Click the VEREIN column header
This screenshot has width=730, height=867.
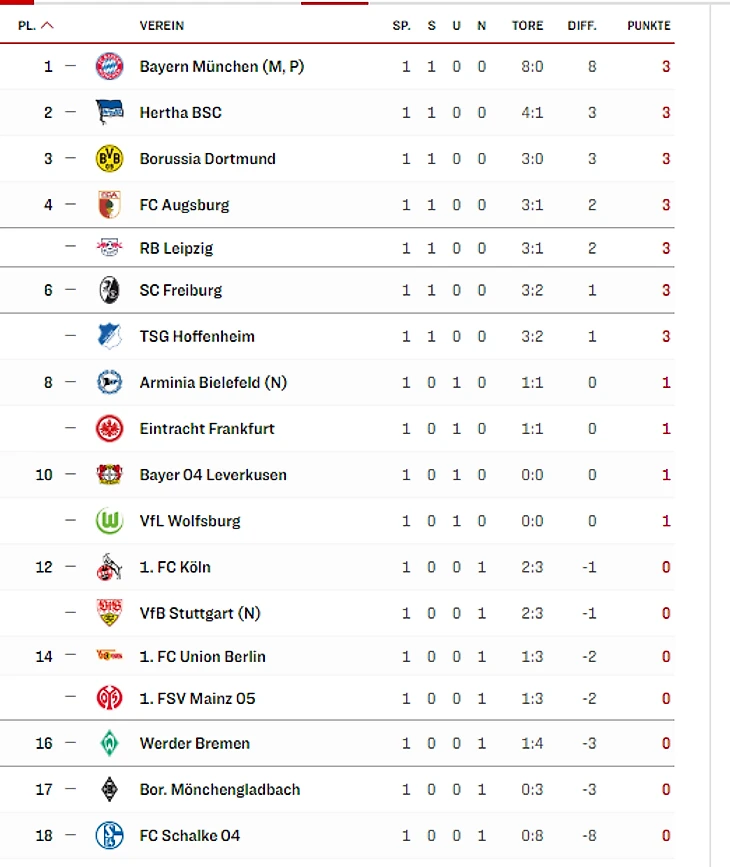(162, 25)
